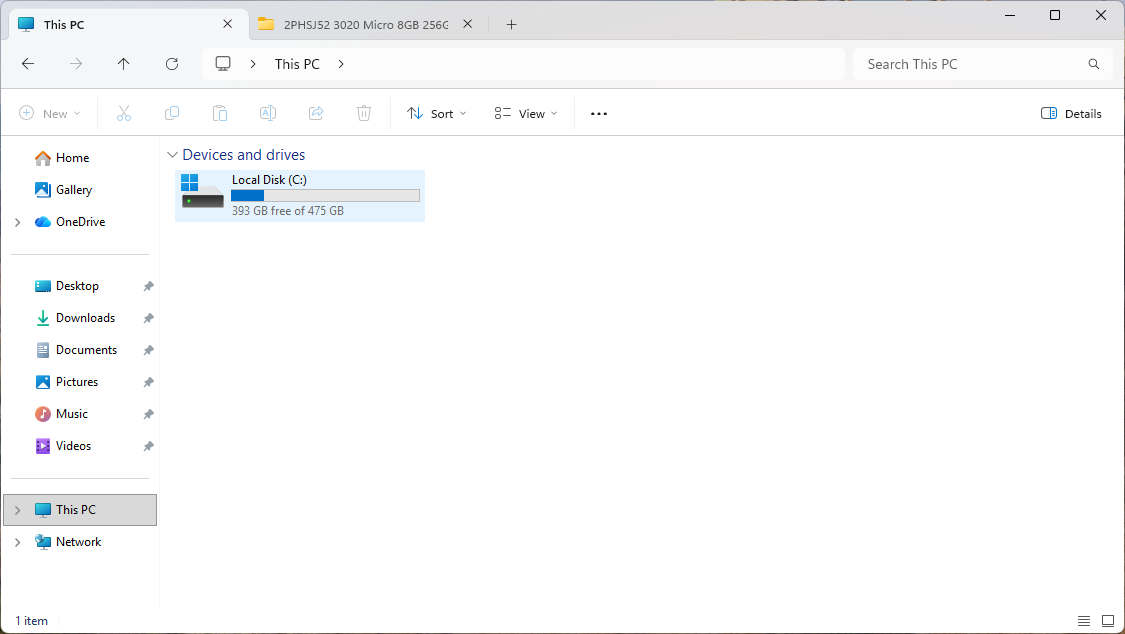Switch to the 2PHSJ52 3020 Micro tab
This screenshot has height=634, width=1125.
click(365, 24)
